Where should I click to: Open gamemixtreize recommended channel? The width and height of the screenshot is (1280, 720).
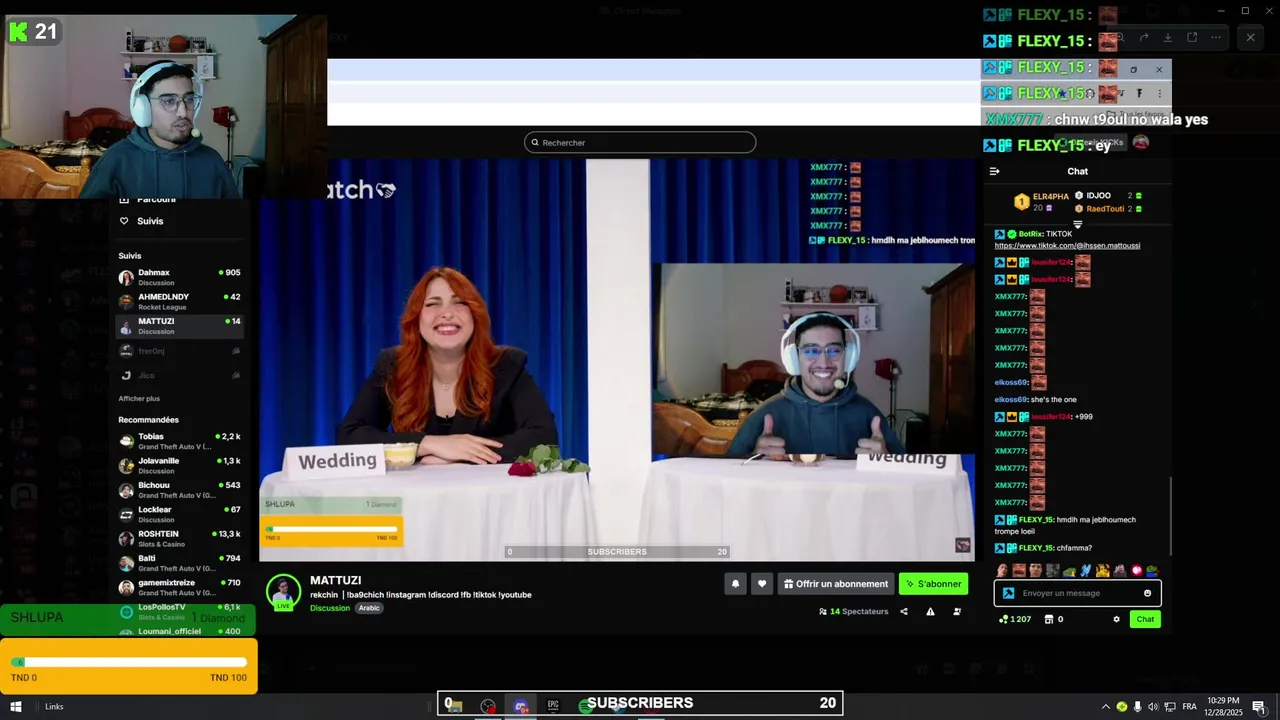click(x=180, y=587)
